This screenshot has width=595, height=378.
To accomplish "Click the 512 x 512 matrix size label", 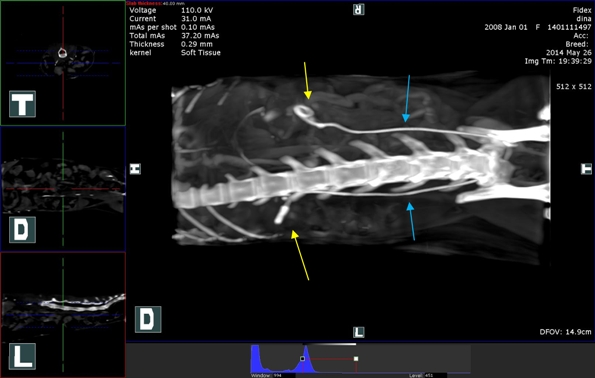I will click(x=574, y=87).
